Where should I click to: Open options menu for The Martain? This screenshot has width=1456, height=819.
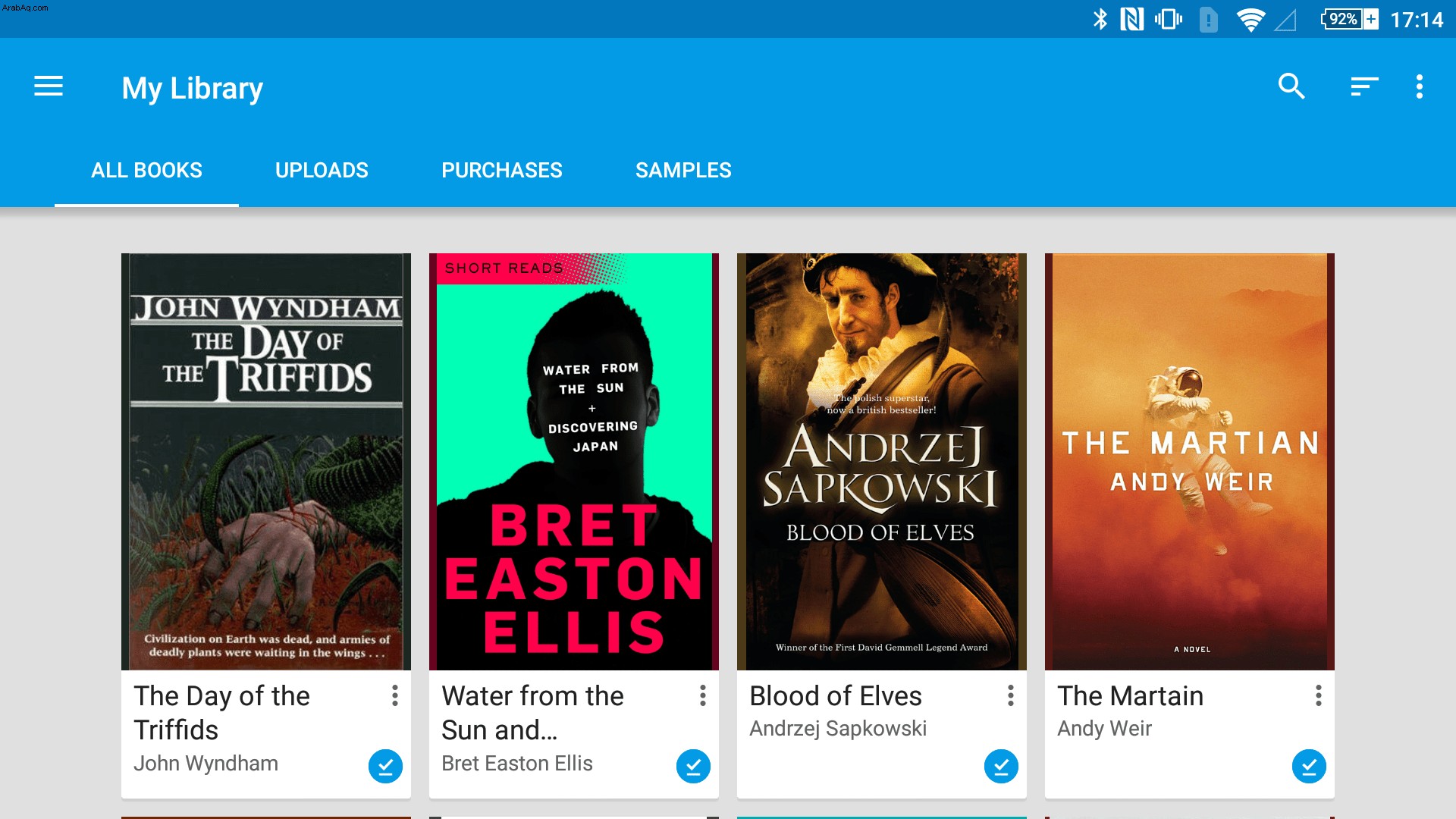[x=1319, y=695]
